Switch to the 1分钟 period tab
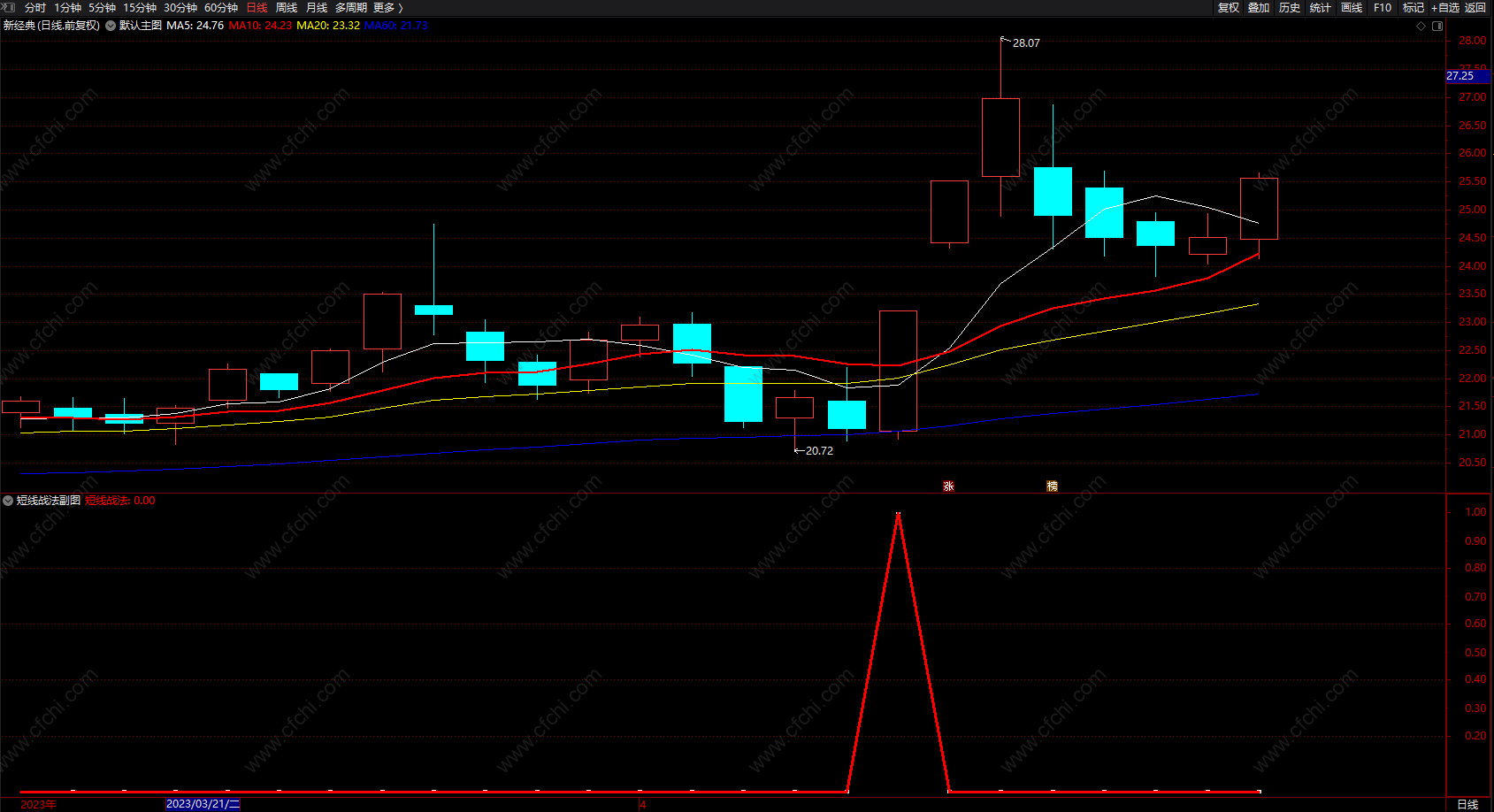The width and height of the screenshot is (1494, 812). point(67,8)
